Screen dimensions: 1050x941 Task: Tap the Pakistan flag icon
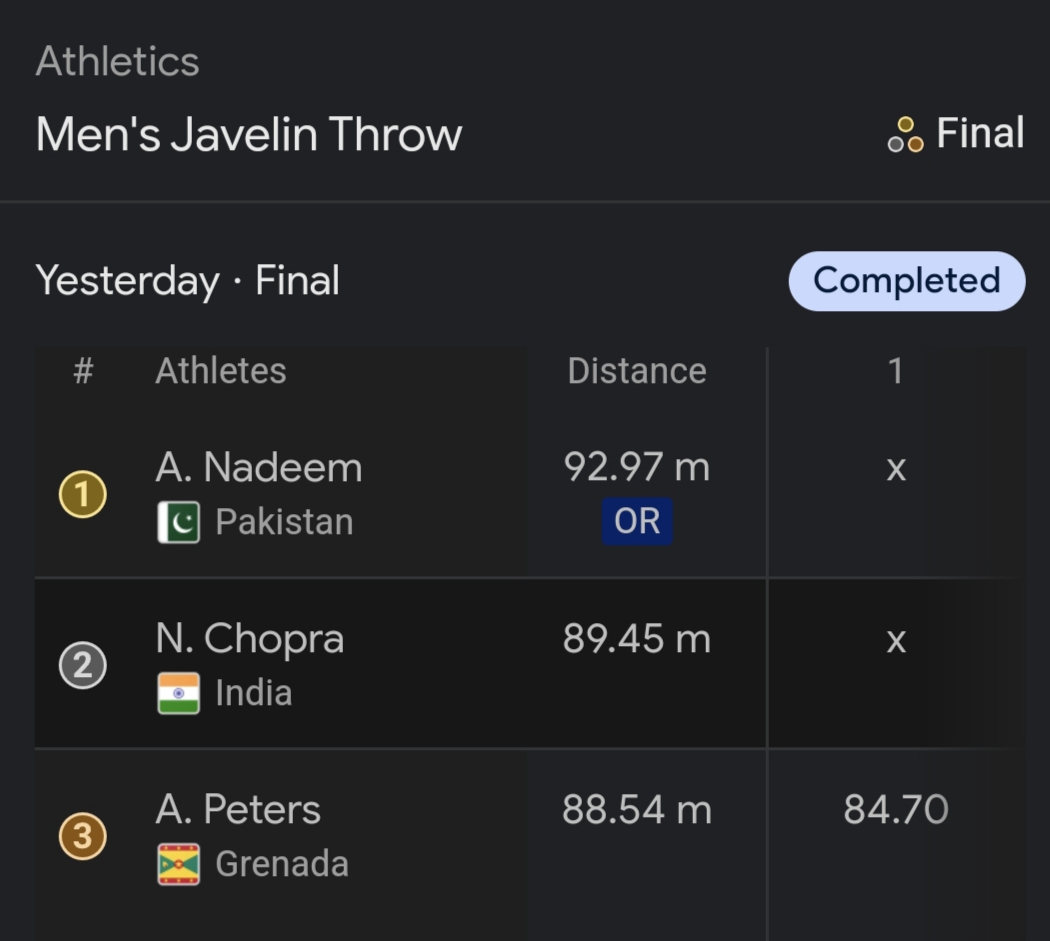coord(179,523)
